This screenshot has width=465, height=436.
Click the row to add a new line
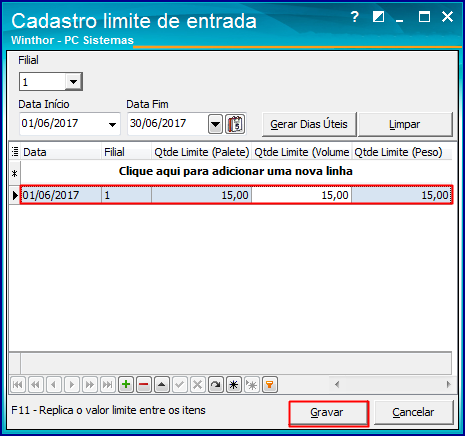[x=236, y=171]
